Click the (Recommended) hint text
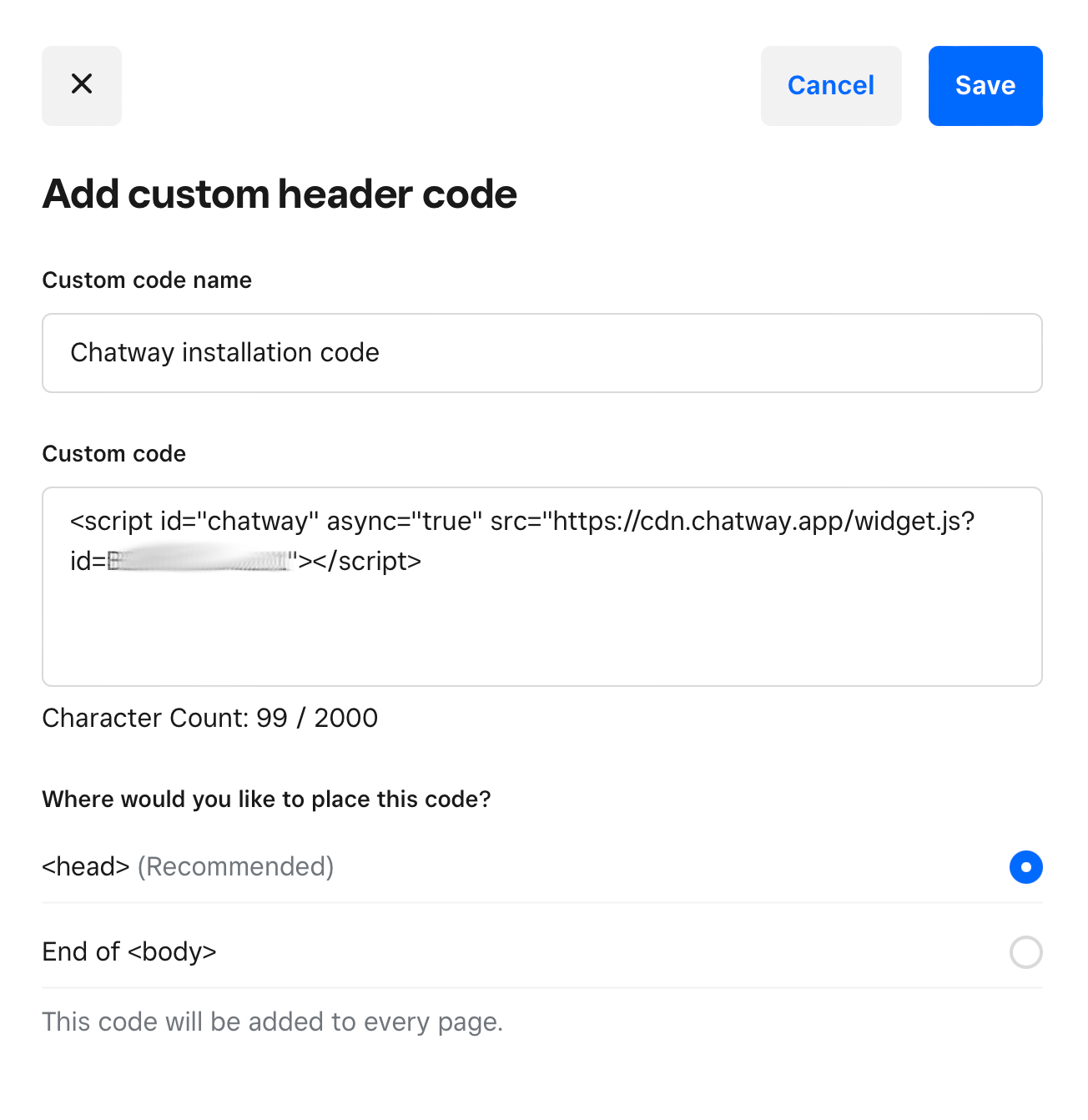This screenshot has height=1120, width=1088. [235, 867]
